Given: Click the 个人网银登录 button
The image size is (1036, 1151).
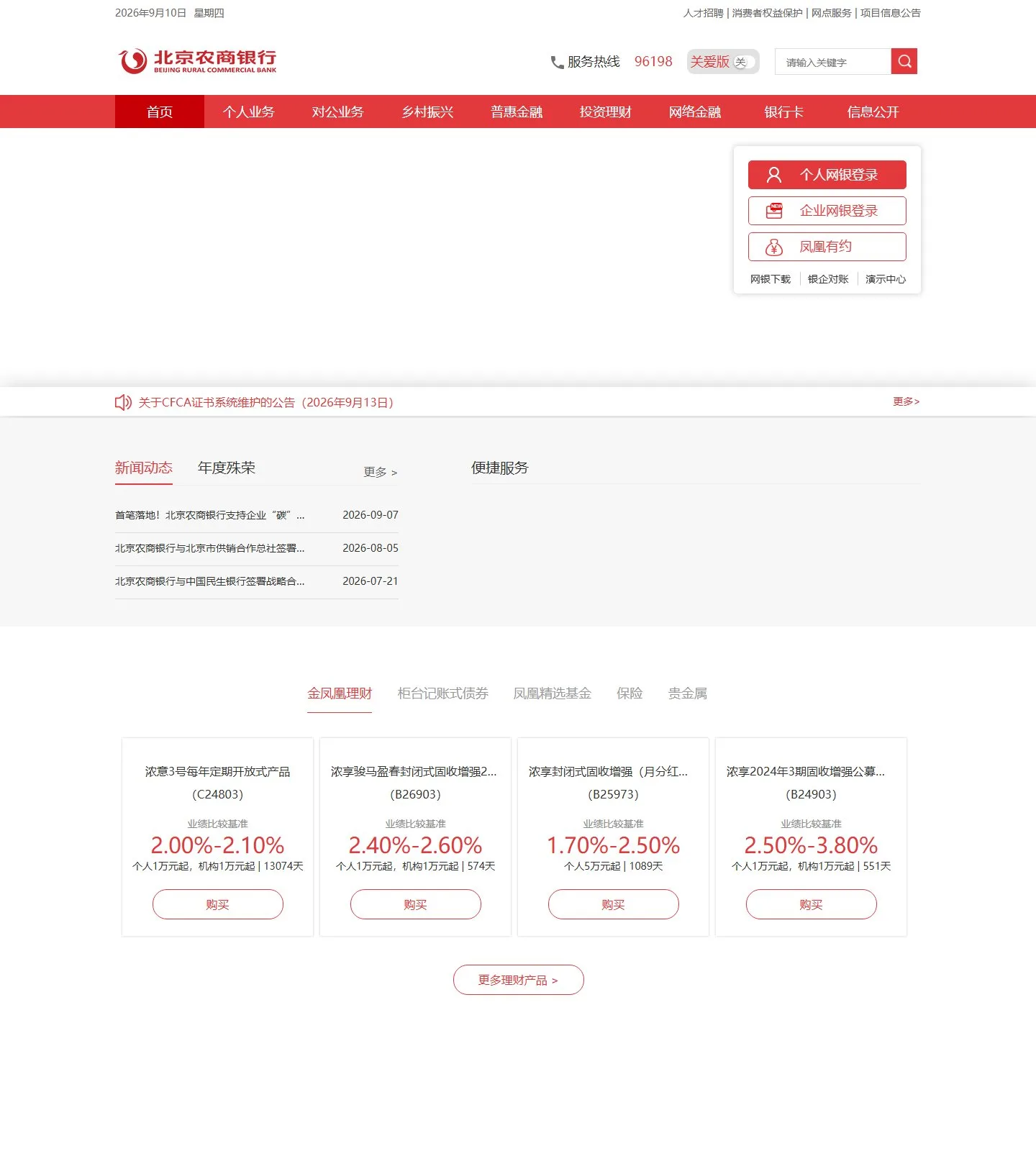Looking at the screenshot, I should (x=827, y=175).
